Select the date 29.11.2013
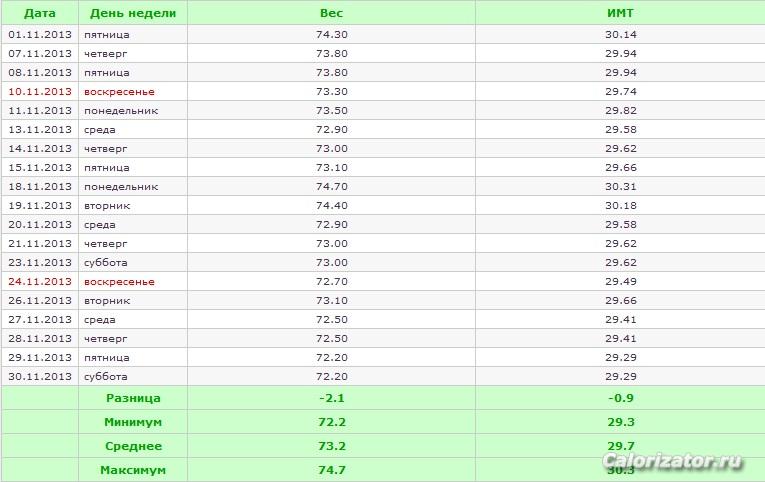The width and height of the screenshot is (765, 482). coord(40,358)
